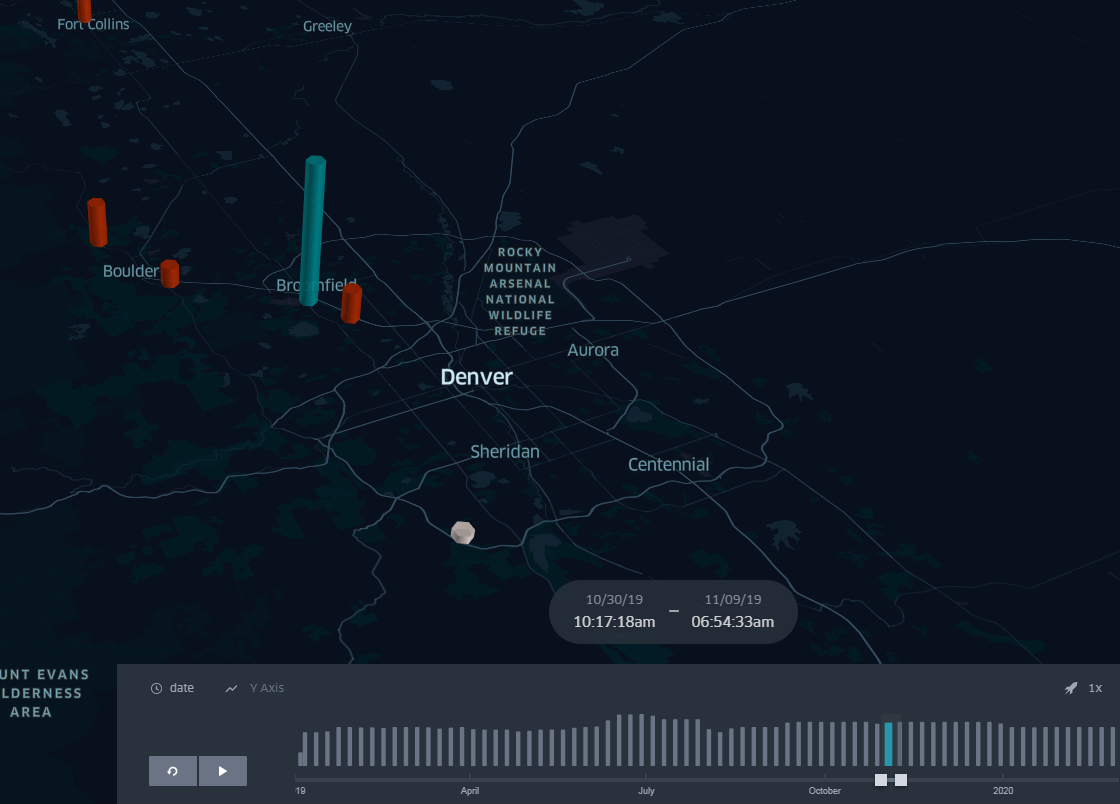Image resolution: width=1120 pixels, height=804 pixels.
Task: Click the July label on the timeline
Action: (x=646, y=790)
